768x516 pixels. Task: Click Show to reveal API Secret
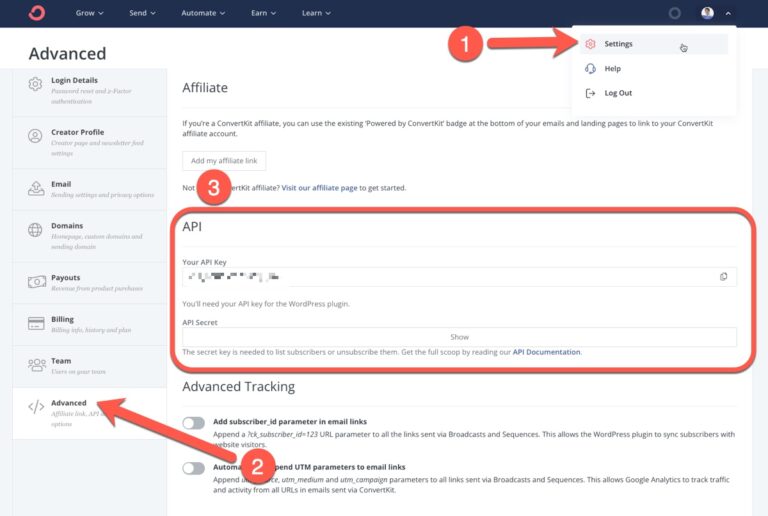click(x=459, y=337)
